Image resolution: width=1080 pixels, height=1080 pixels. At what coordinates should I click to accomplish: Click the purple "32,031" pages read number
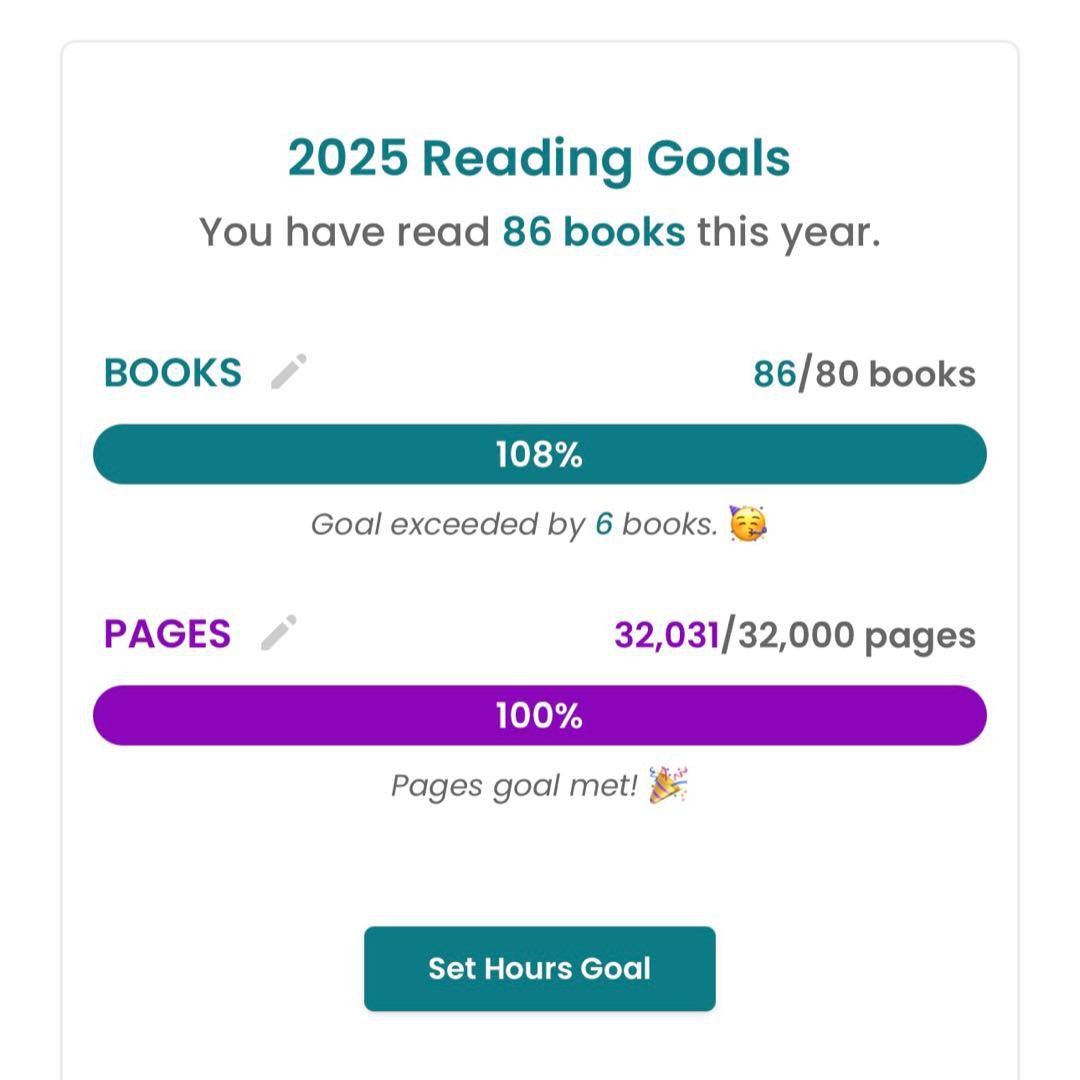667,635
